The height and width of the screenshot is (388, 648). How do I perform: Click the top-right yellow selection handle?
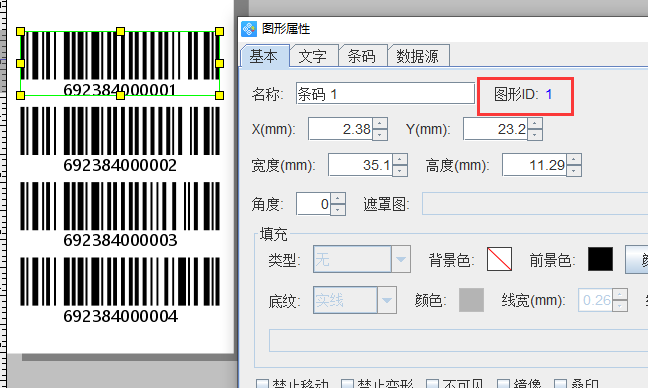coord(219,31)
